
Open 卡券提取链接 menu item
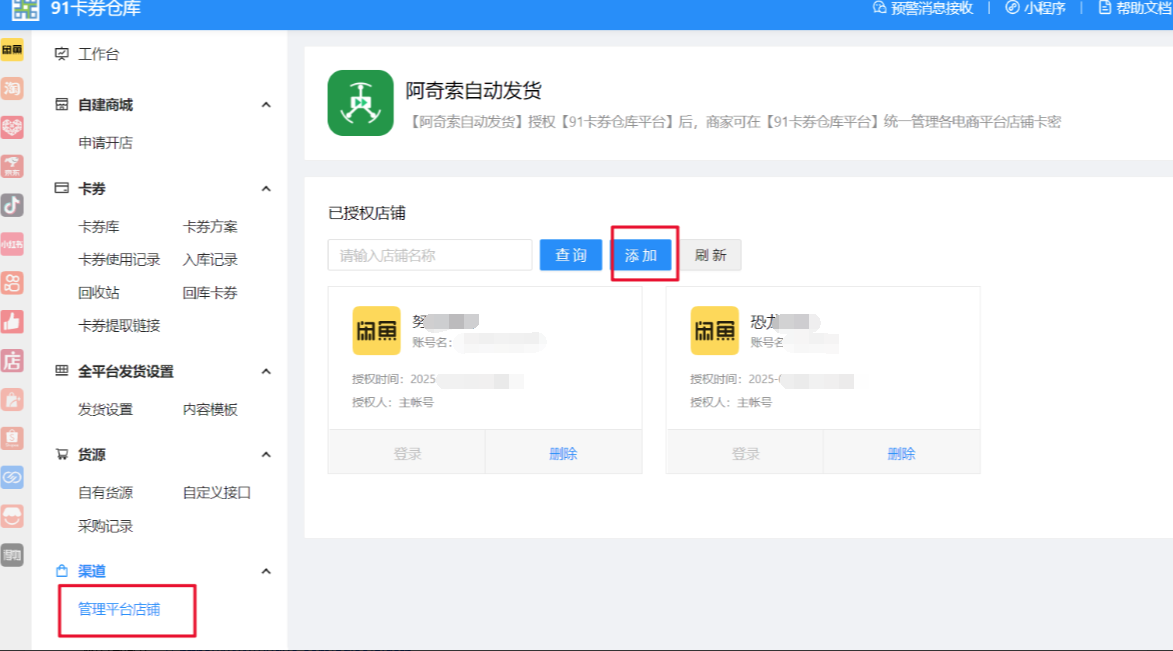point(119,326)
